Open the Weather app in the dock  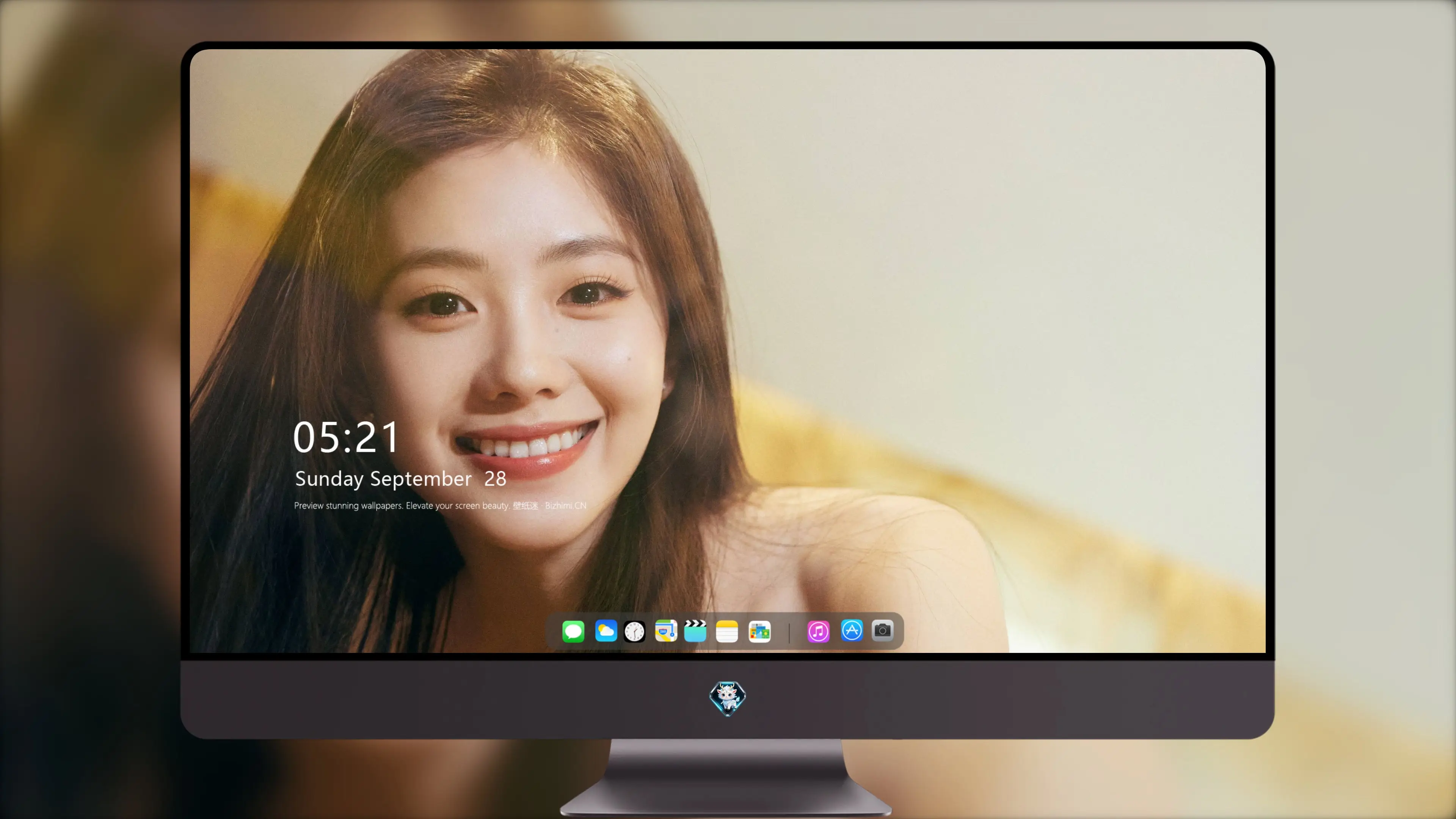pos(606,631)
